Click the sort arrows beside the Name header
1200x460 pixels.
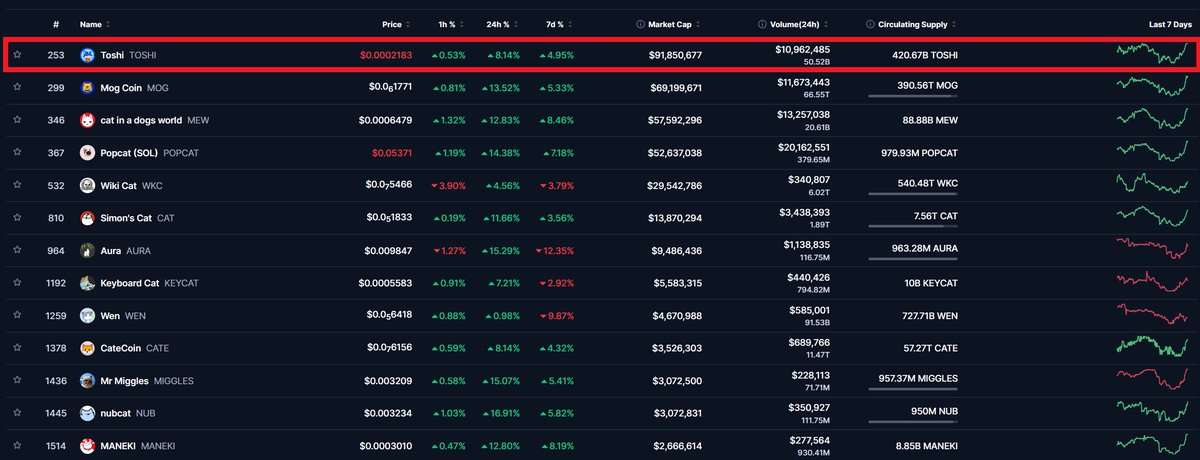point(108,23)
